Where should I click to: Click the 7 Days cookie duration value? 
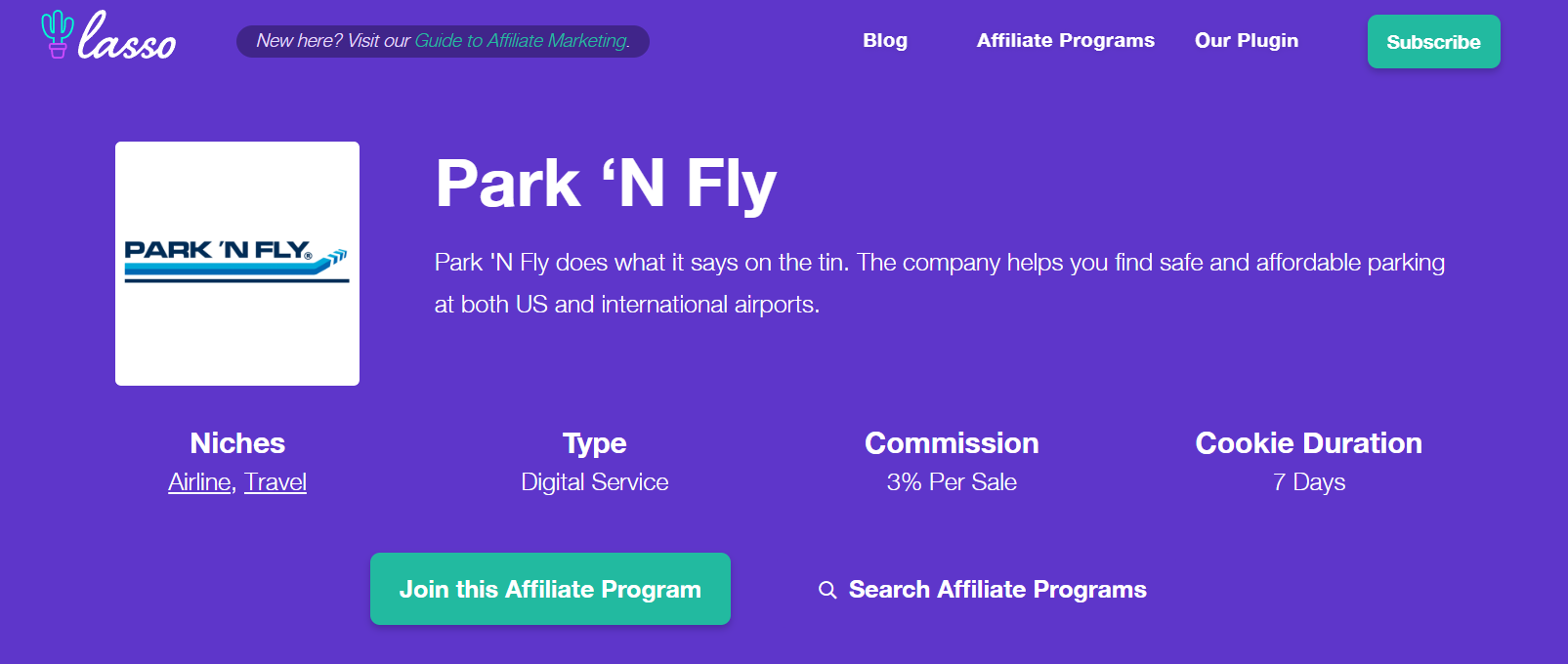tap(1308, 482)
